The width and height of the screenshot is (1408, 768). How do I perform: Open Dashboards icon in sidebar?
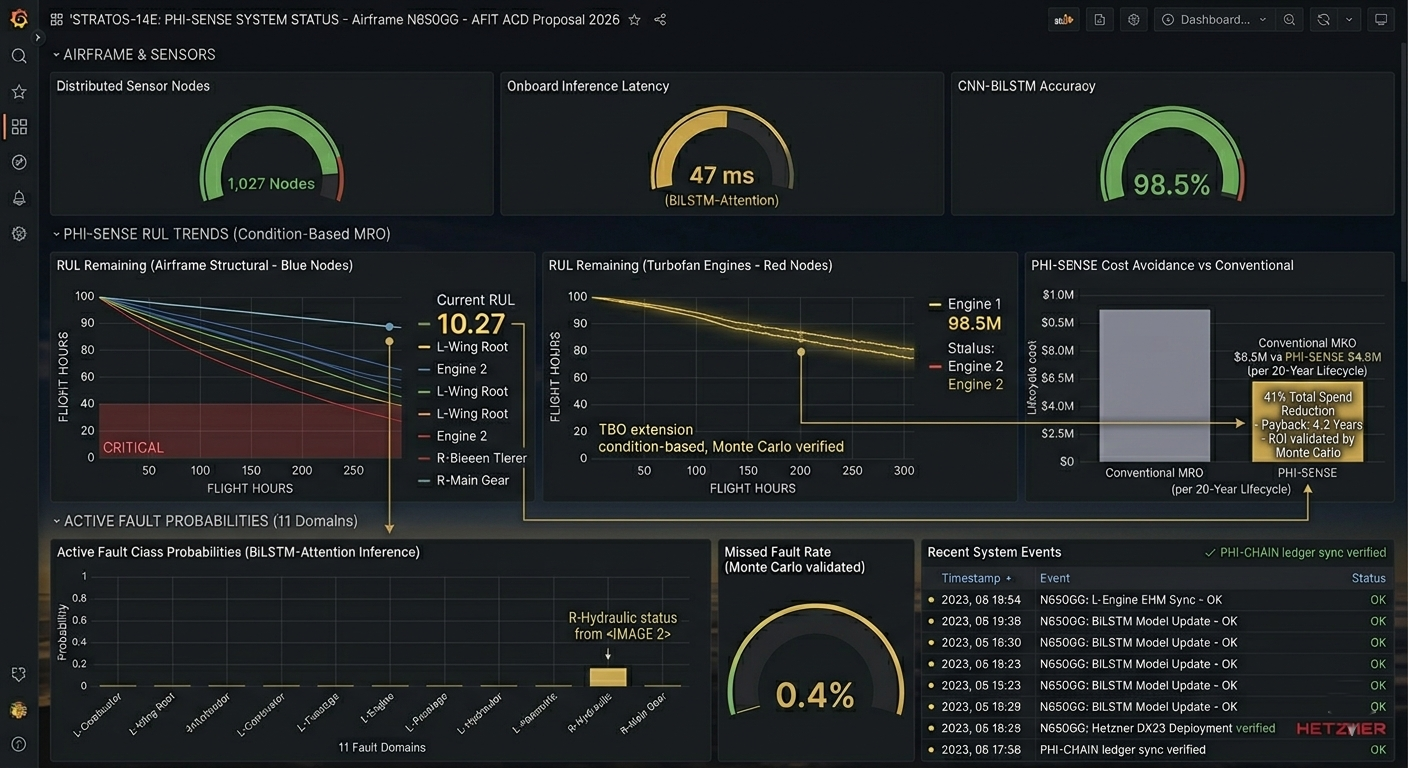18,127
